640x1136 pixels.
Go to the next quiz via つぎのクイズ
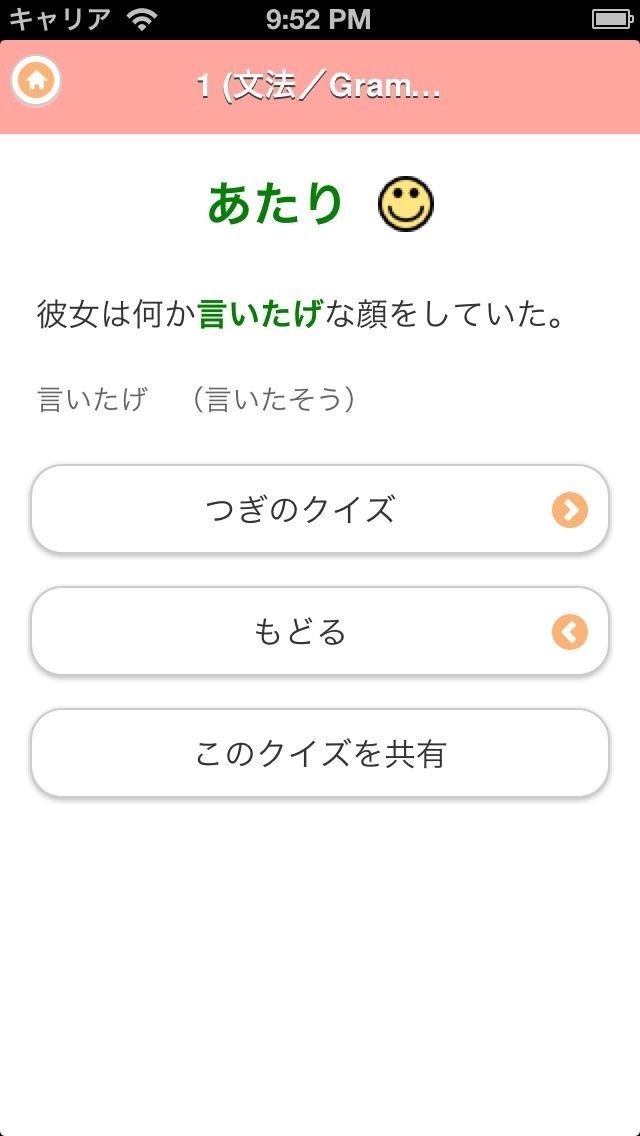tap(320, 510)
